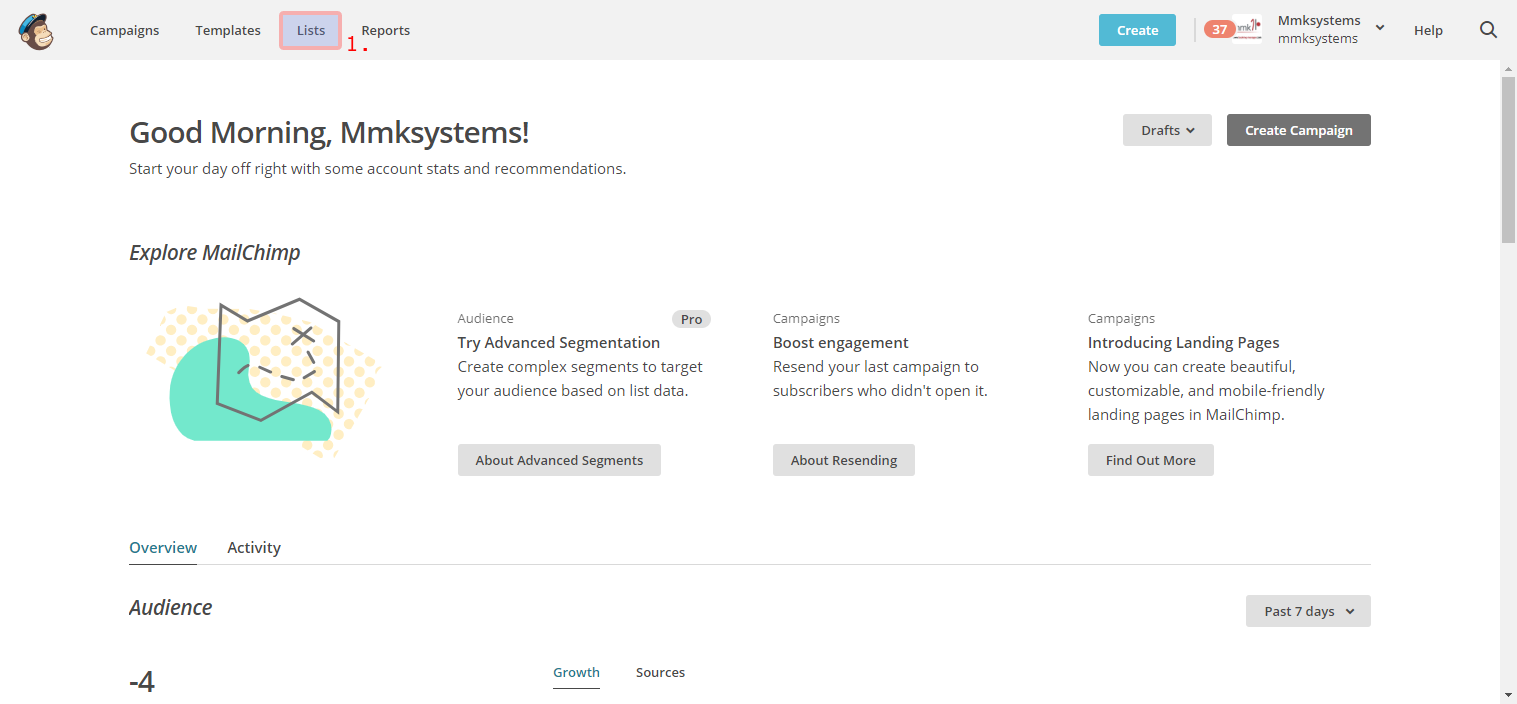Click the scrollbar down arrow
This screenshot has width=1517, height=704.
[x=1508, y=694]
